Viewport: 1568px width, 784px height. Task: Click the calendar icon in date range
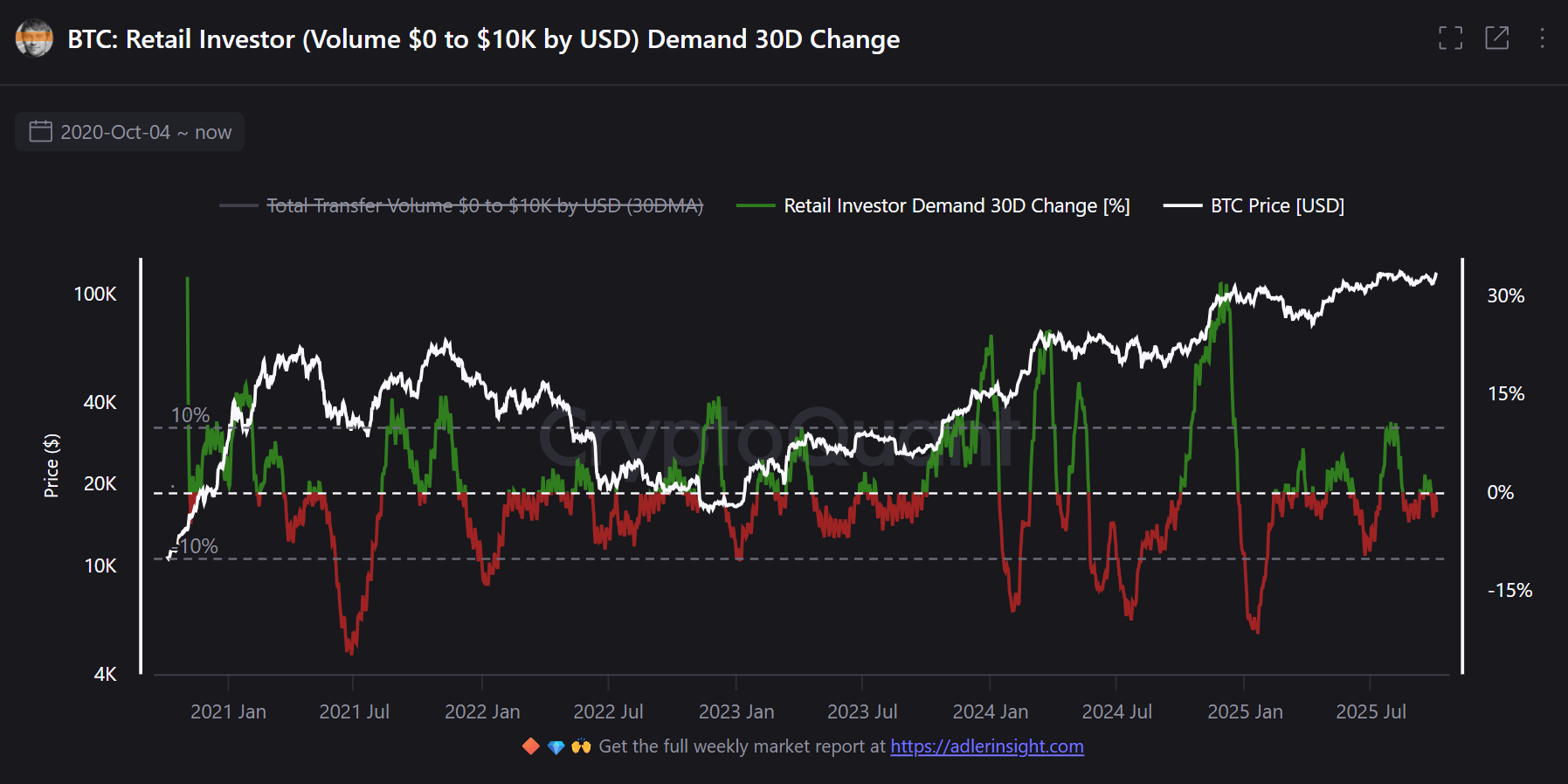pyautogui.click(x=41, y=132)
